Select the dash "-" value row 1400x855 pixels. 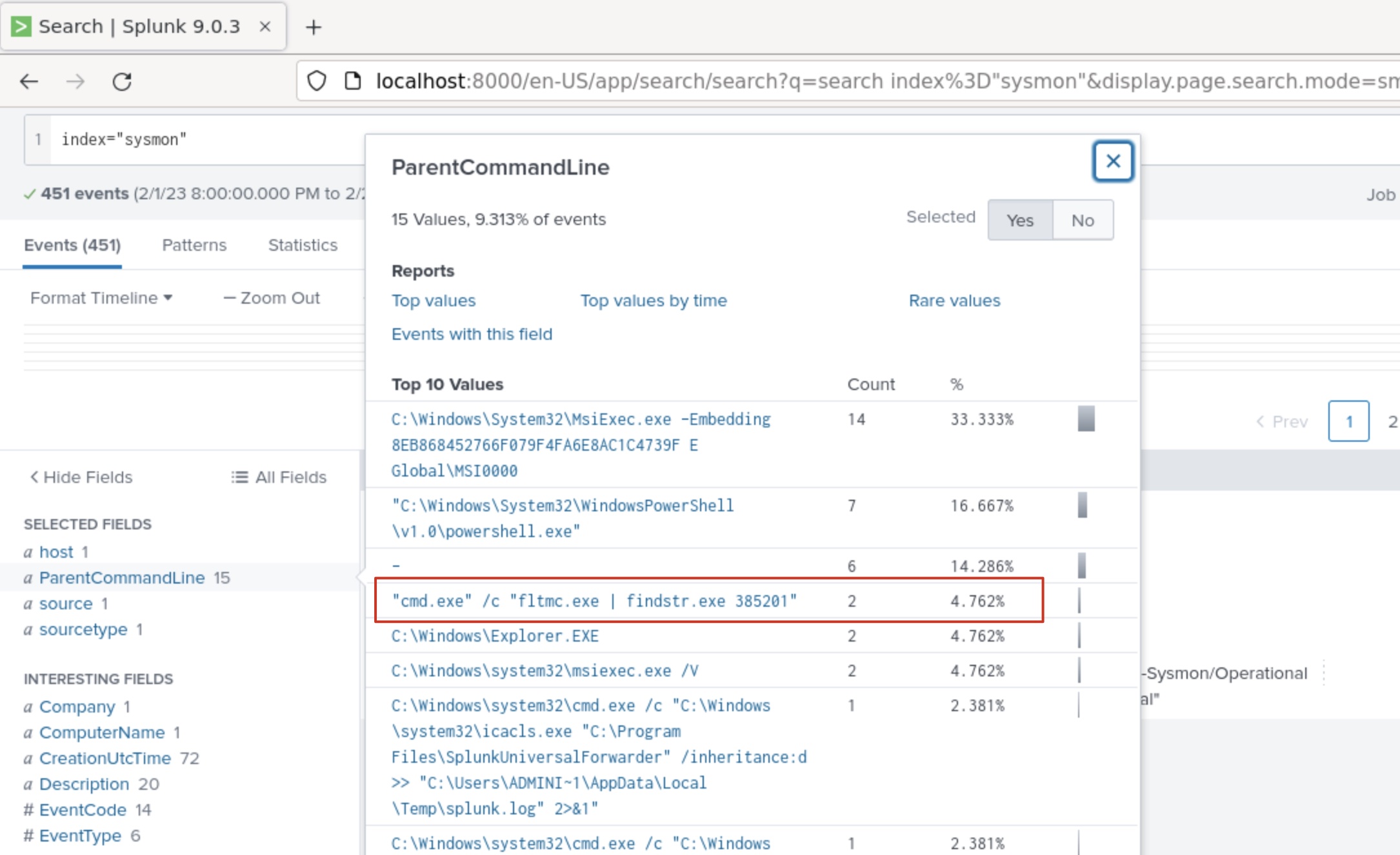click(x=396, y=566)
